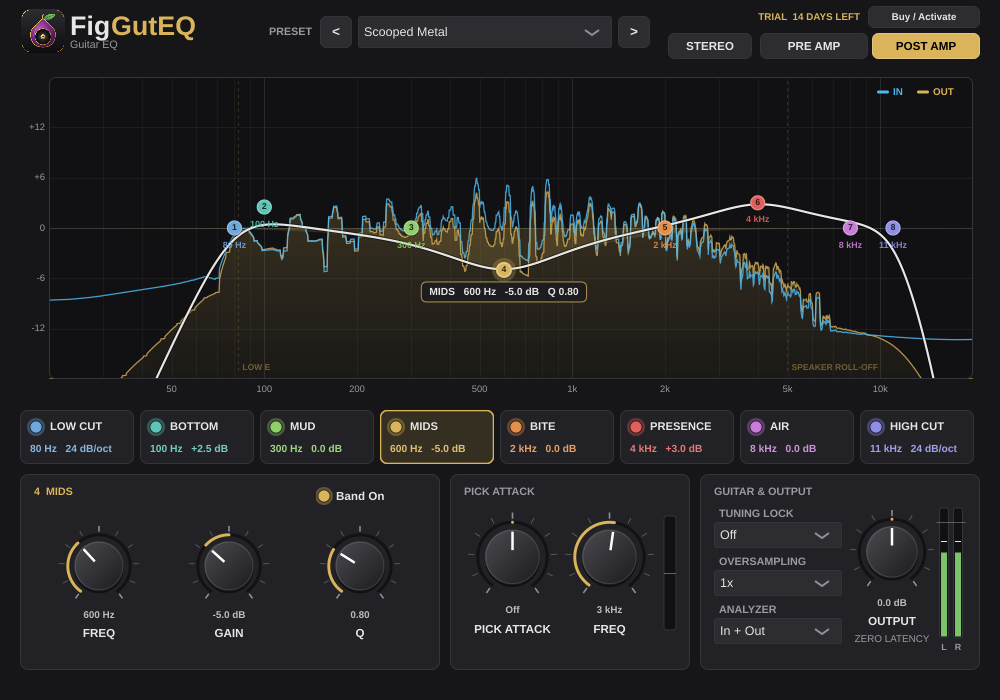
Task: Click the Buy / Activate button
Action: tap(923, 17)
